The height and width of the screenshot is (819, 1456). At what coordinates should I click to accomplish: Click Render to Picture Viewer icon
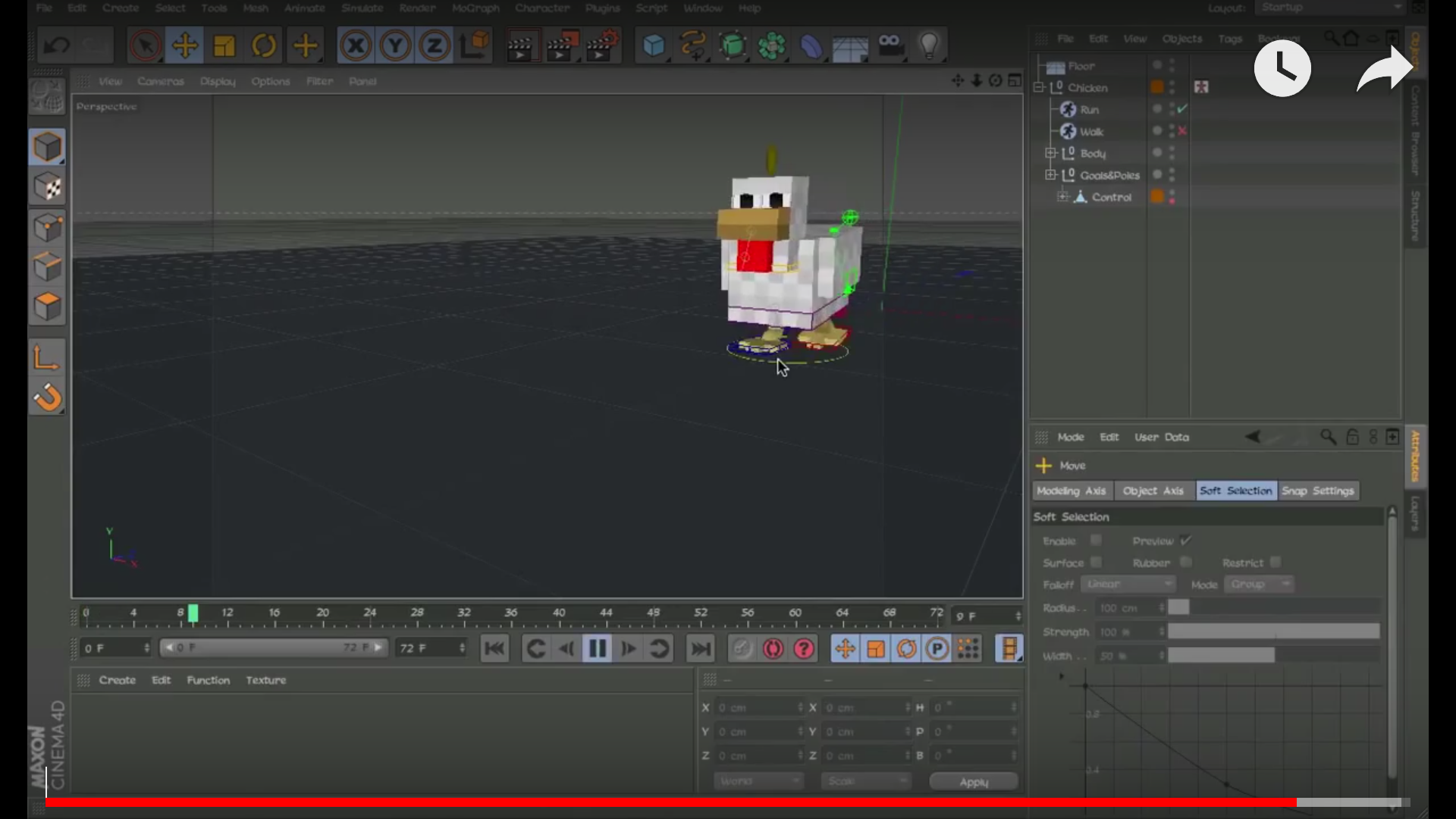[x=561, y=46]
